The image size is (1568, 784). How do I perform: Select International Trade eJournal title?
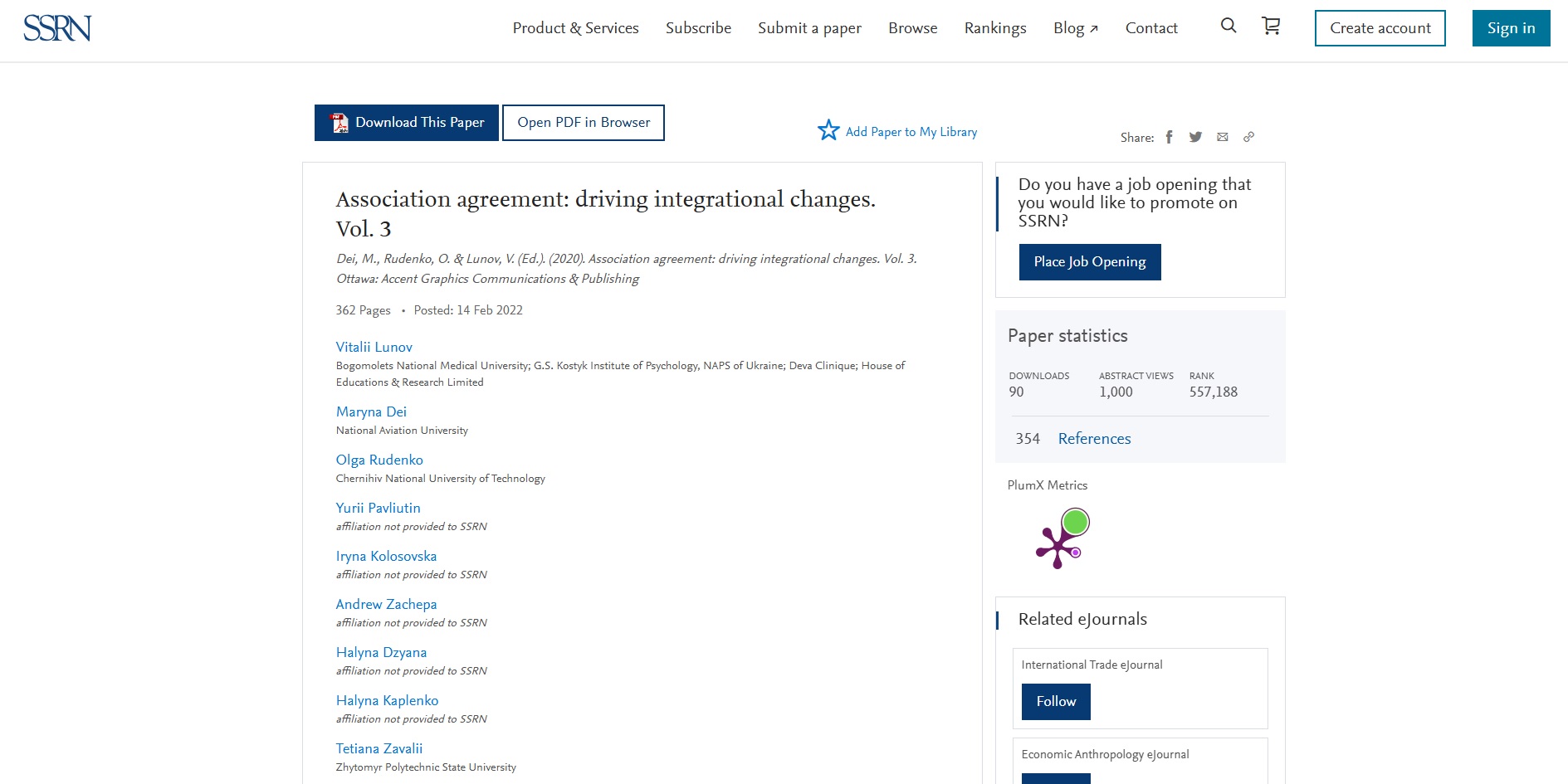coord(1092,665)
